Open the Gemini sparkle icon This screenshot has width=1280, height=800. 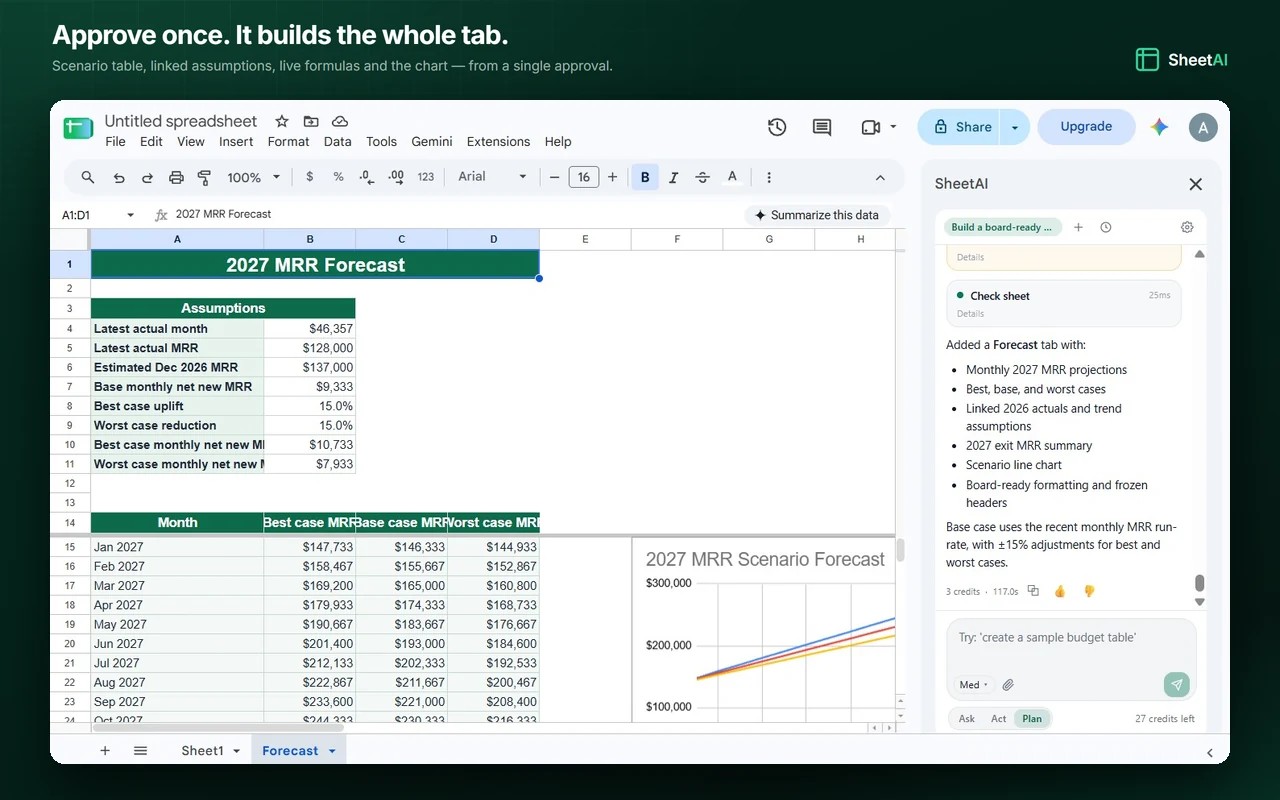coord(1160,127)
